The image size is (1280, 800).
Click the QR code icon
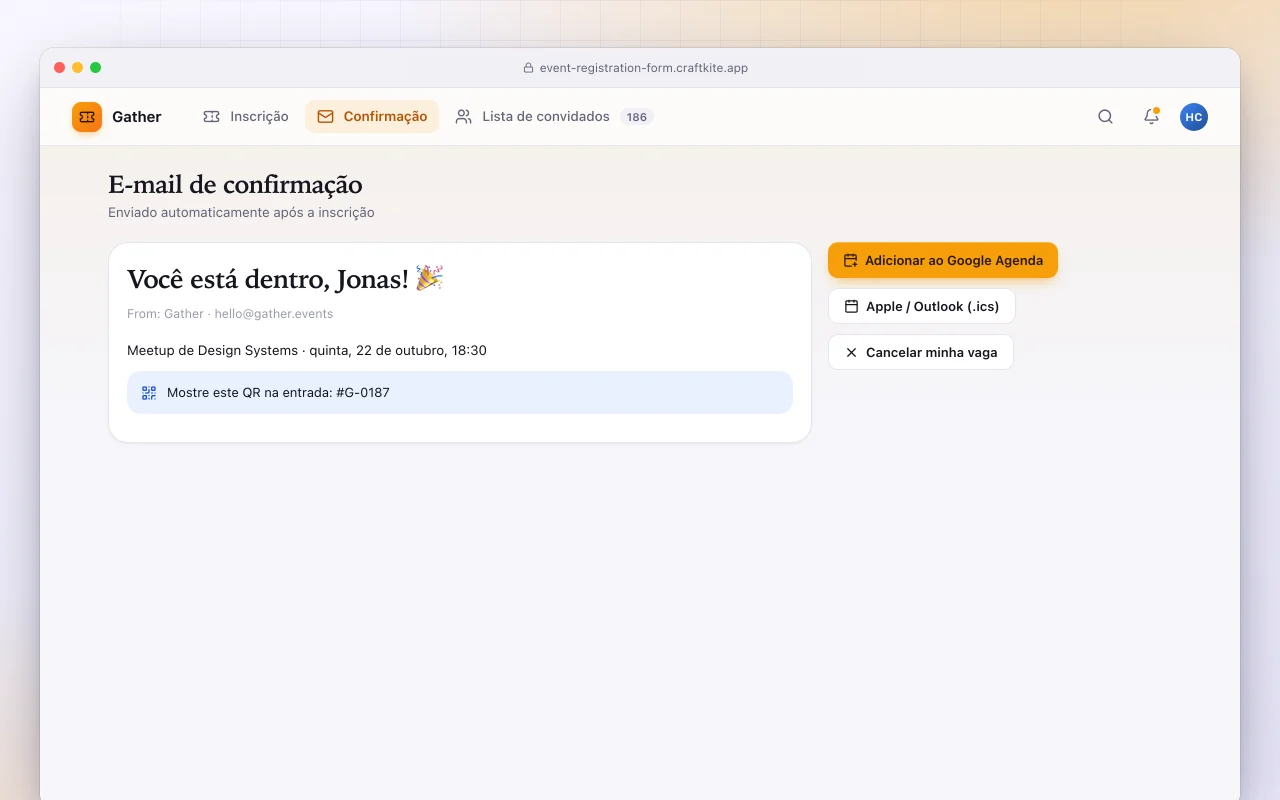[x=149, y=393]
